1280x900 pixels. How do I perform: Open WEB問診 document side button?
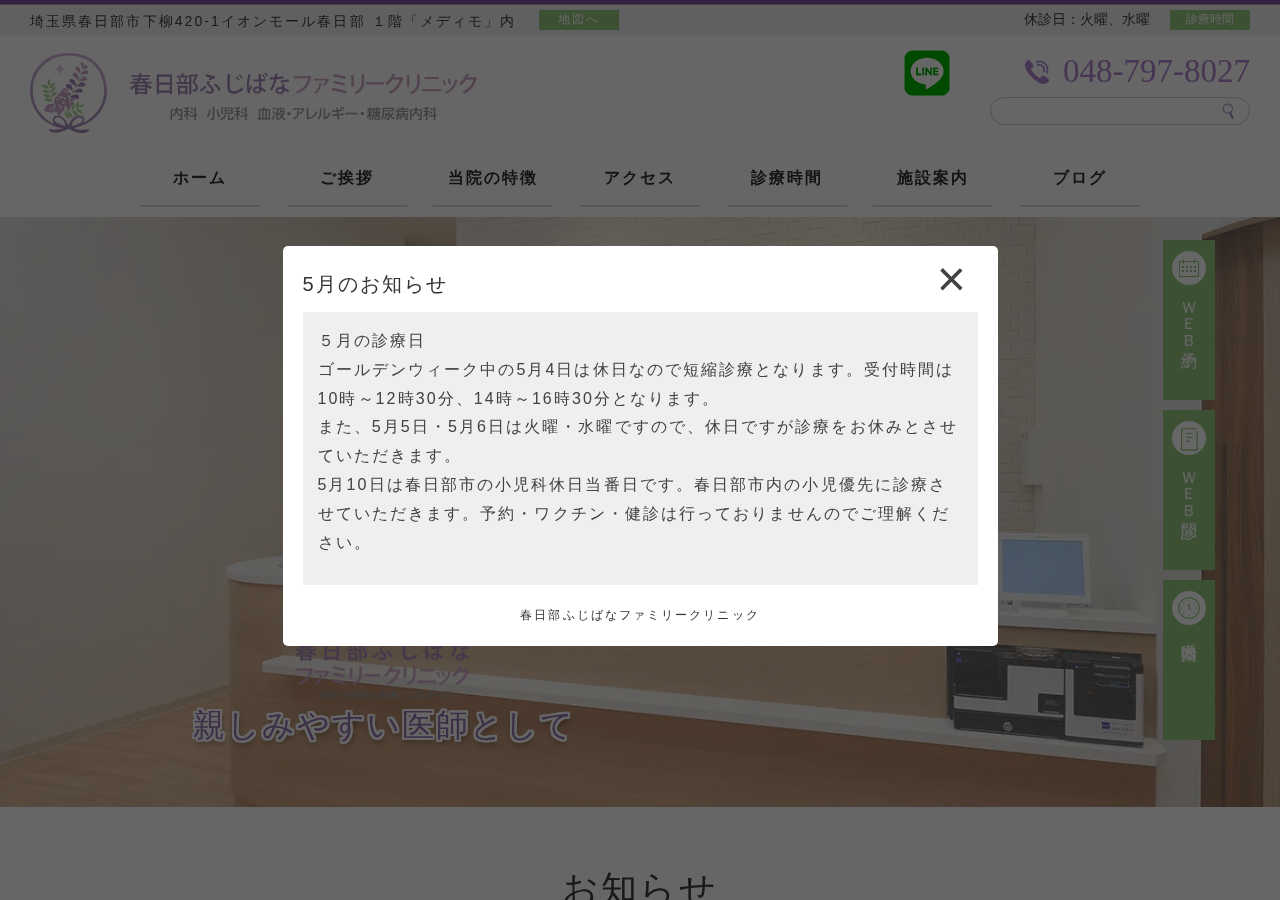(1189, 490)
